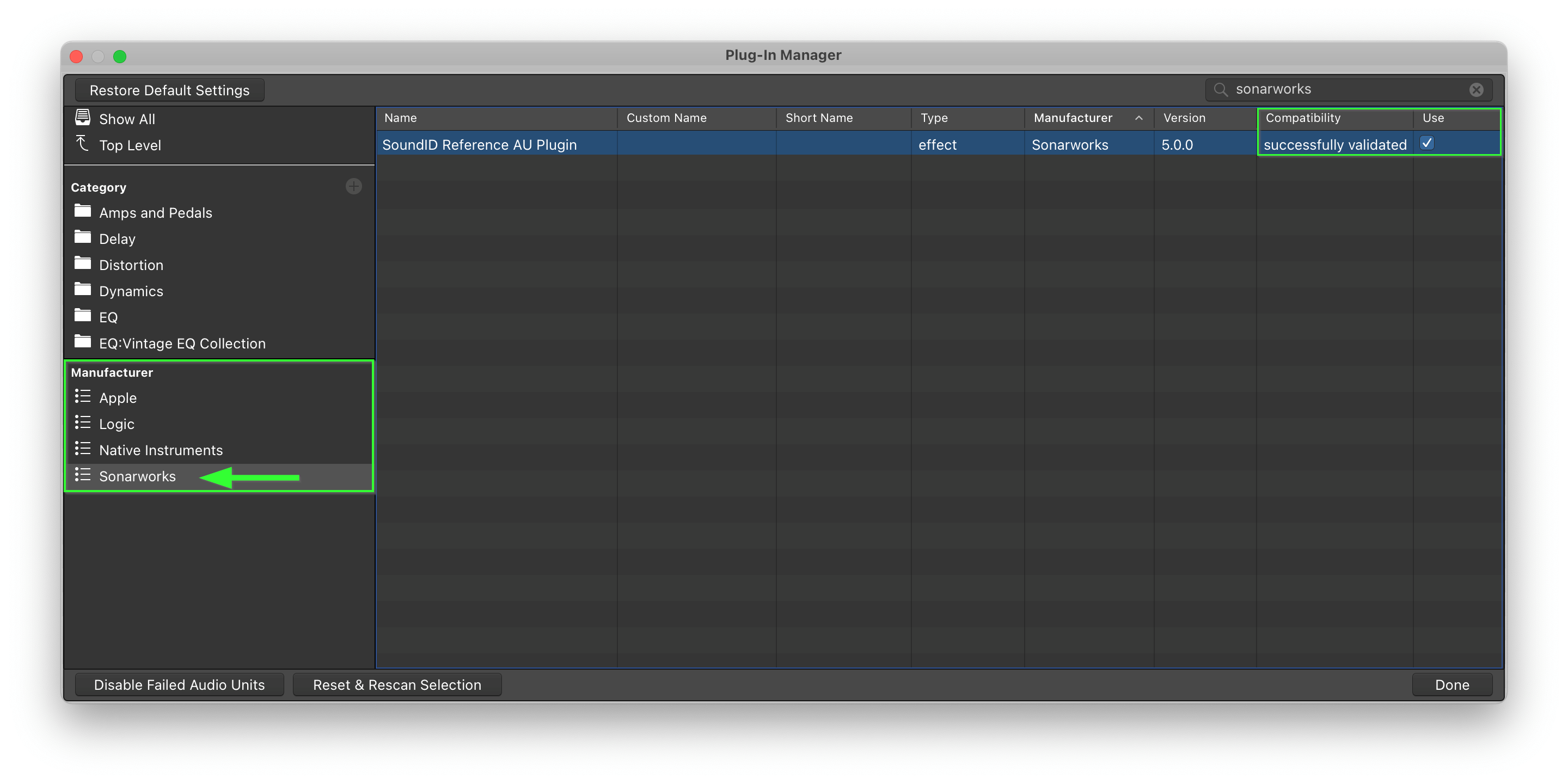Click Disable Failed Audio Units button
The image size is (1568, 784).
[180, 685]
